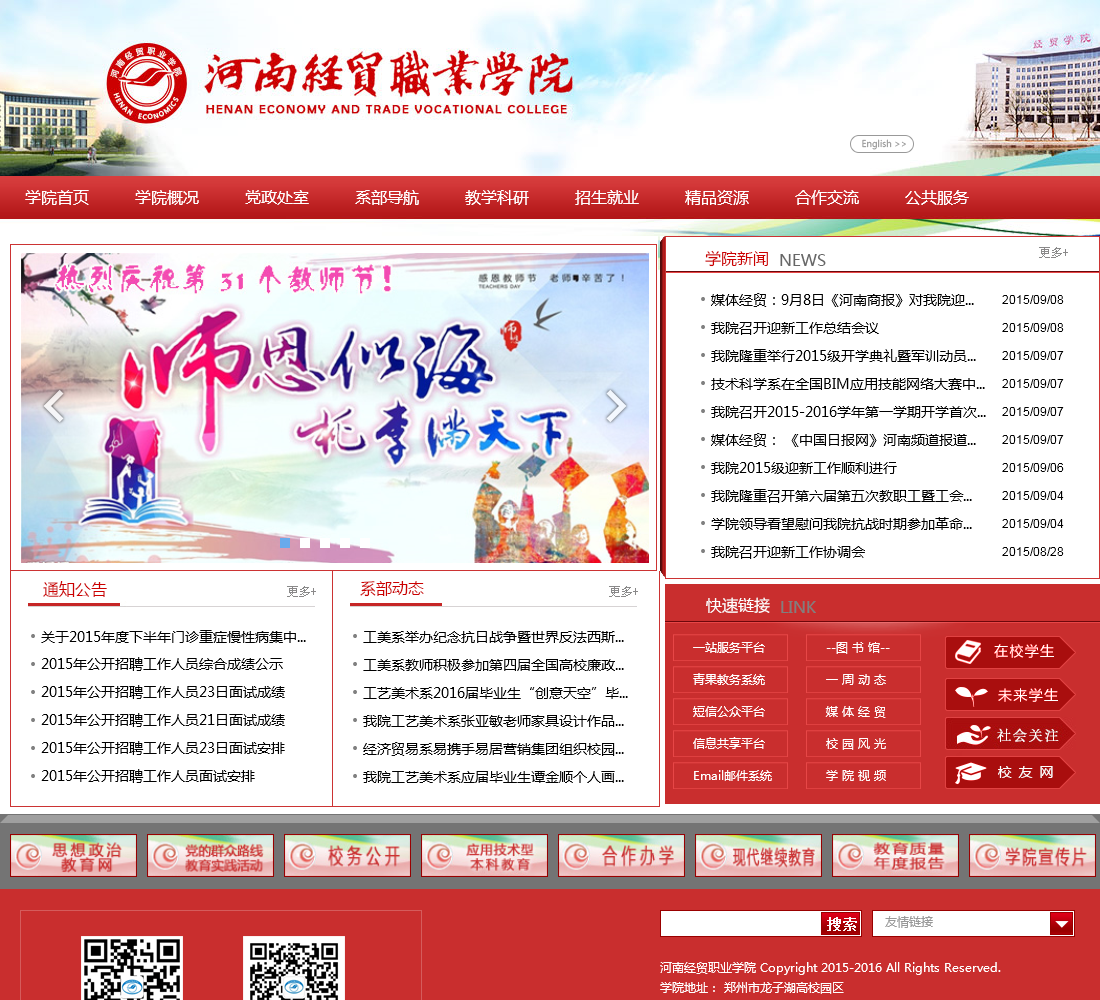Open the 现代继续教育 banner

758,855
